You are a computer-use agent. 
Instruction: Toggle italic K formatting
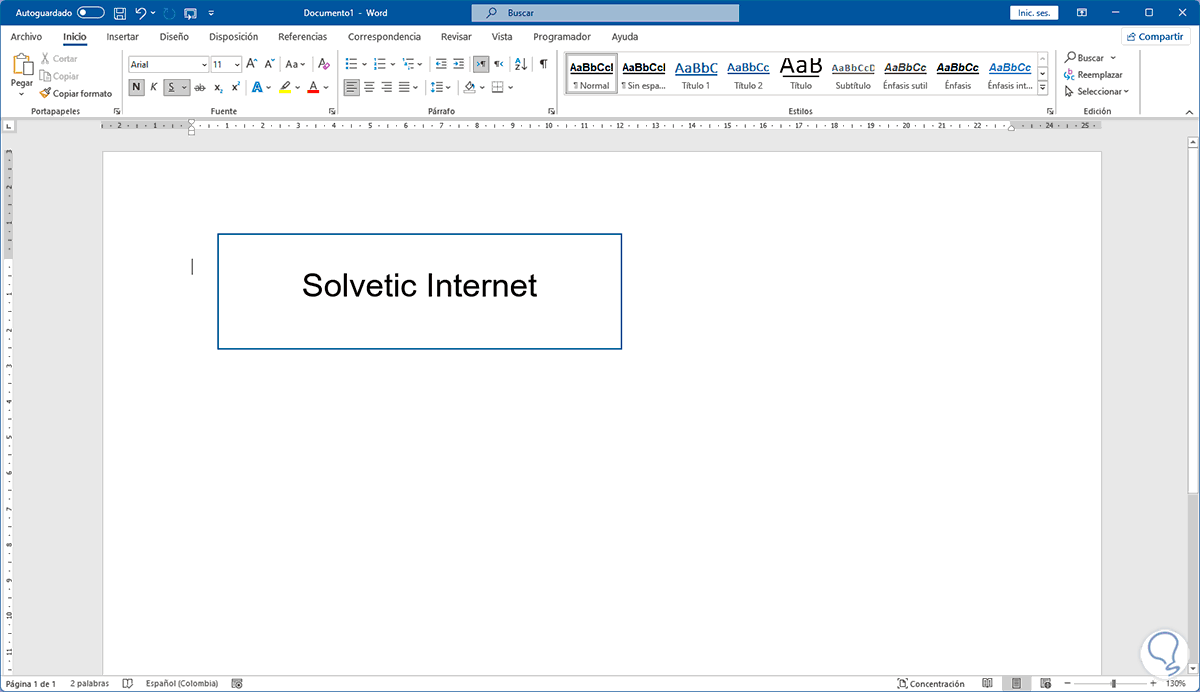pyautogui.click(x=154, y=88)
